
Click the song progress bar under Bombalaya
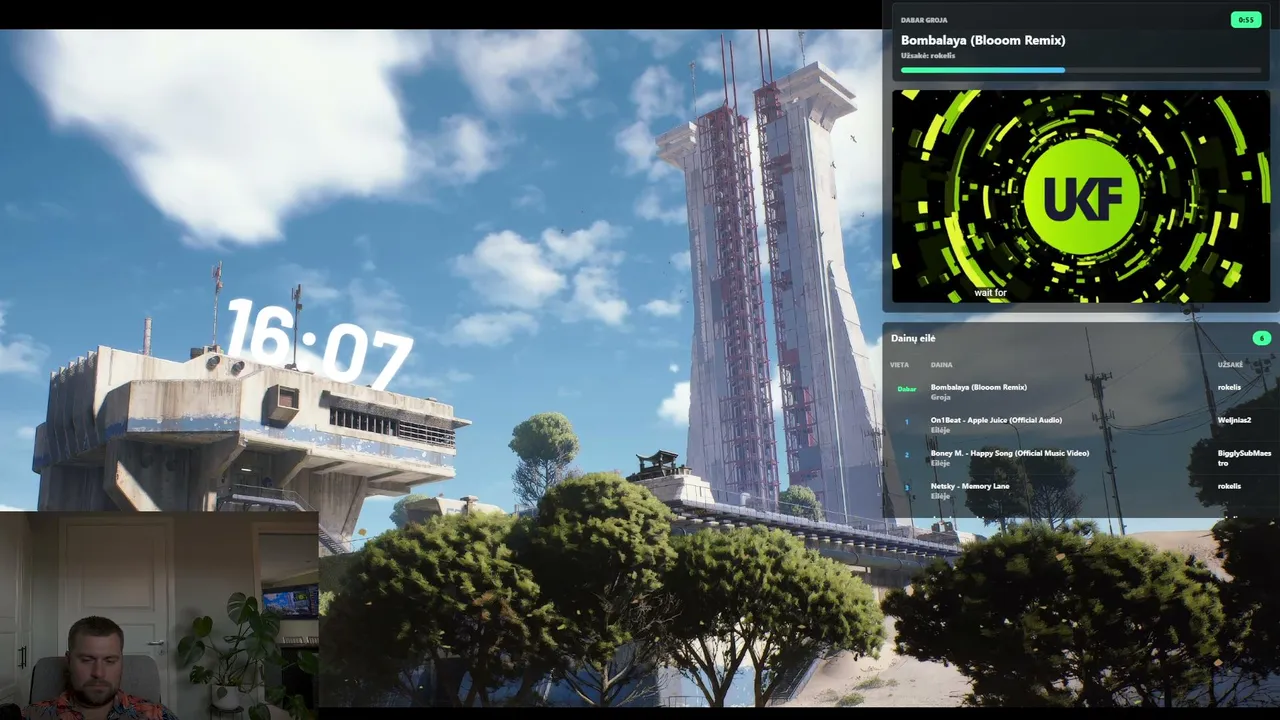click(1080, 70)
